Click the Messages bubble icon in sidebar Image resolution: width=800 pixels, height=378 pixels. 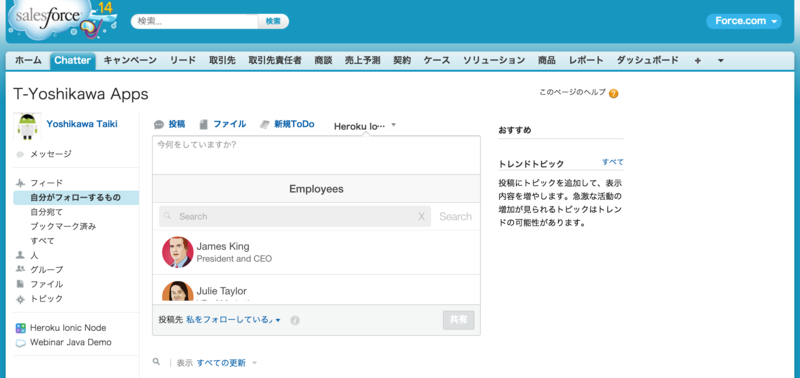[x=20, y=155]
